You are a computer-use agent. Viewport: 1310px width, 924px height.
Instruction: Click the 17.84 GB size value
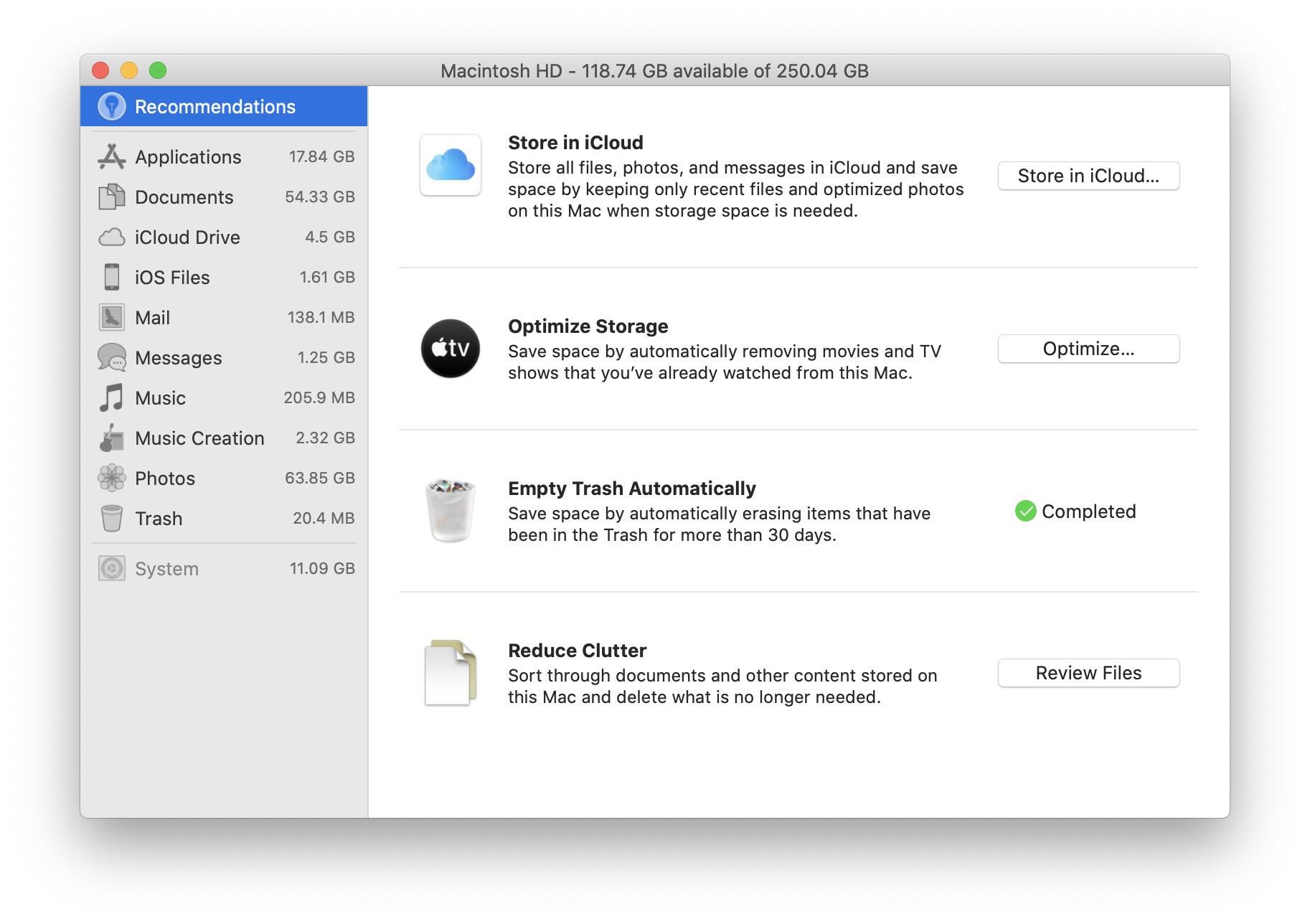tap(321, 156)
